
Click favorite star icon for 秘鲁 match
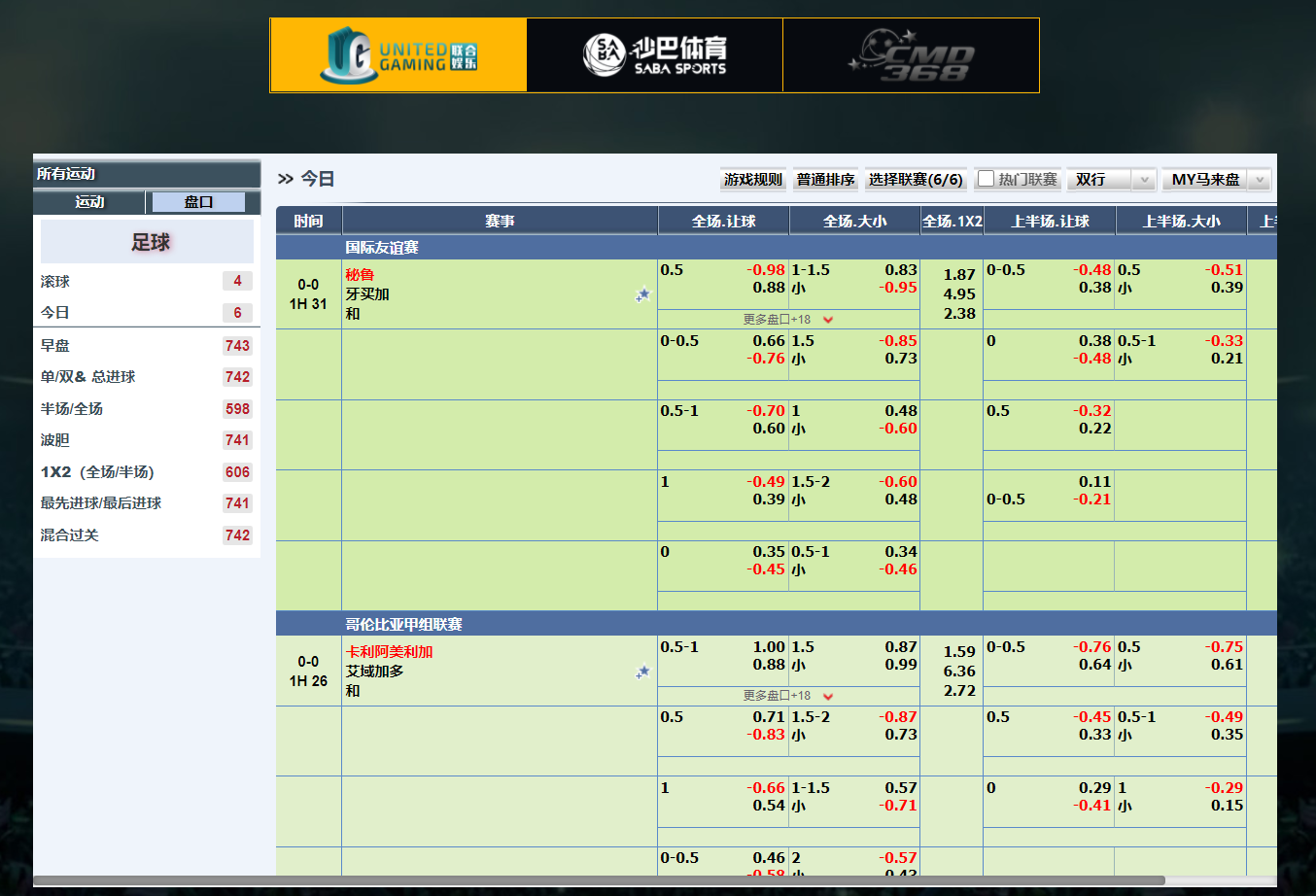click(642, 294)
